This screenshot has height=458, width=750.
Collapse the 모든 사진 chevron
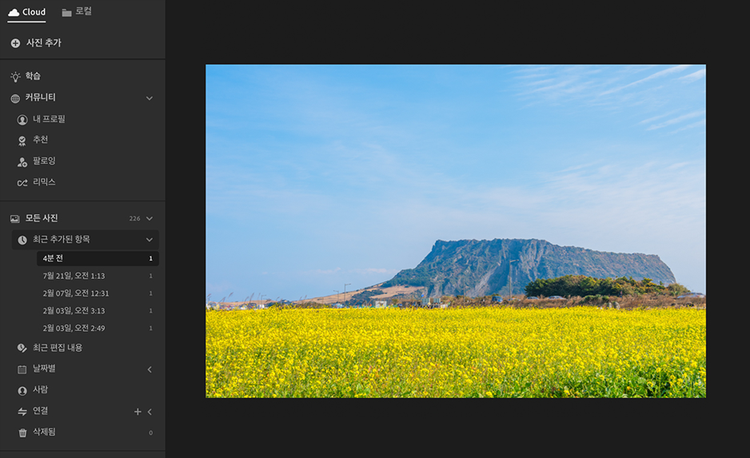click(149, 218)
